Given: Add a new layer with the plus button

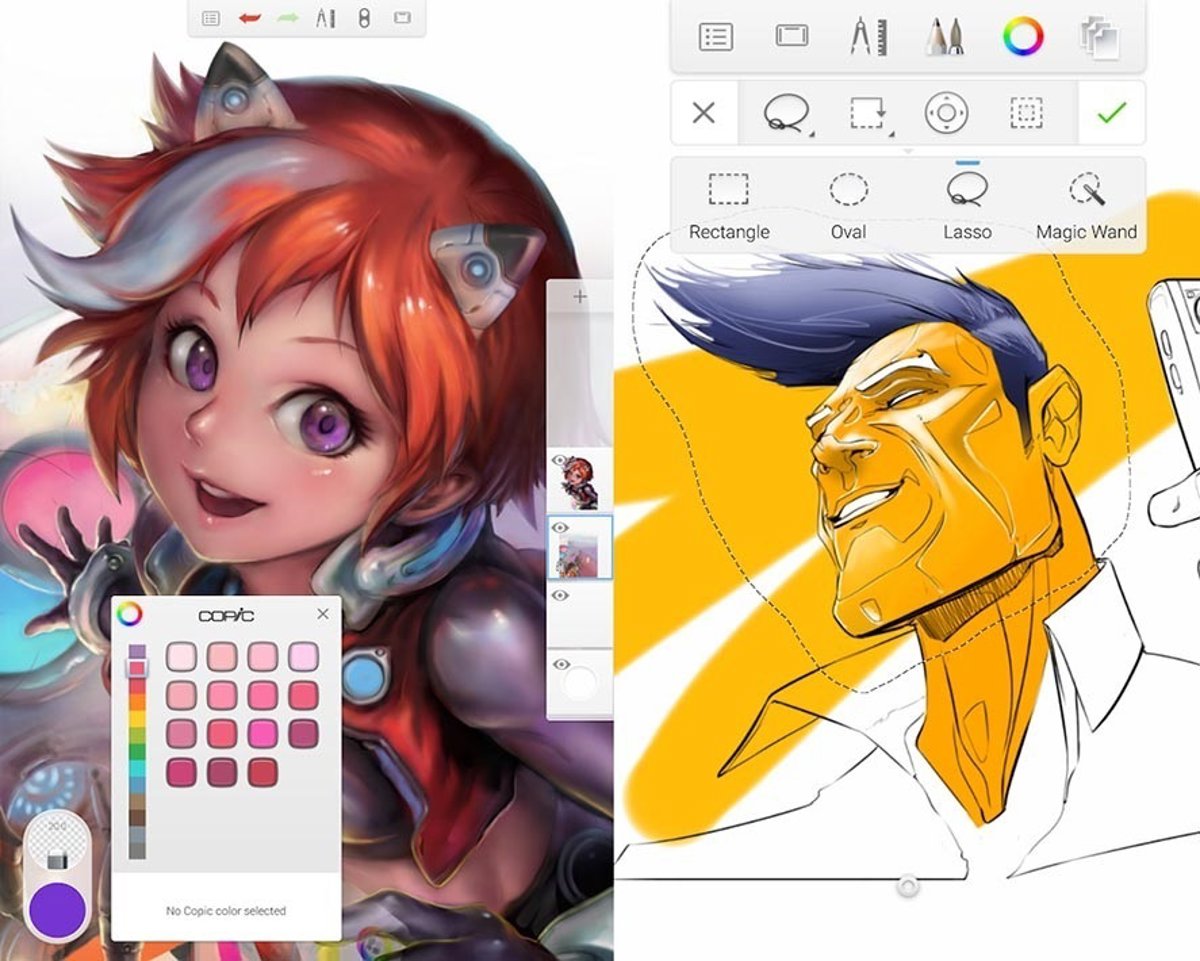Looking at the screenshot, I should tap(580, 296).
